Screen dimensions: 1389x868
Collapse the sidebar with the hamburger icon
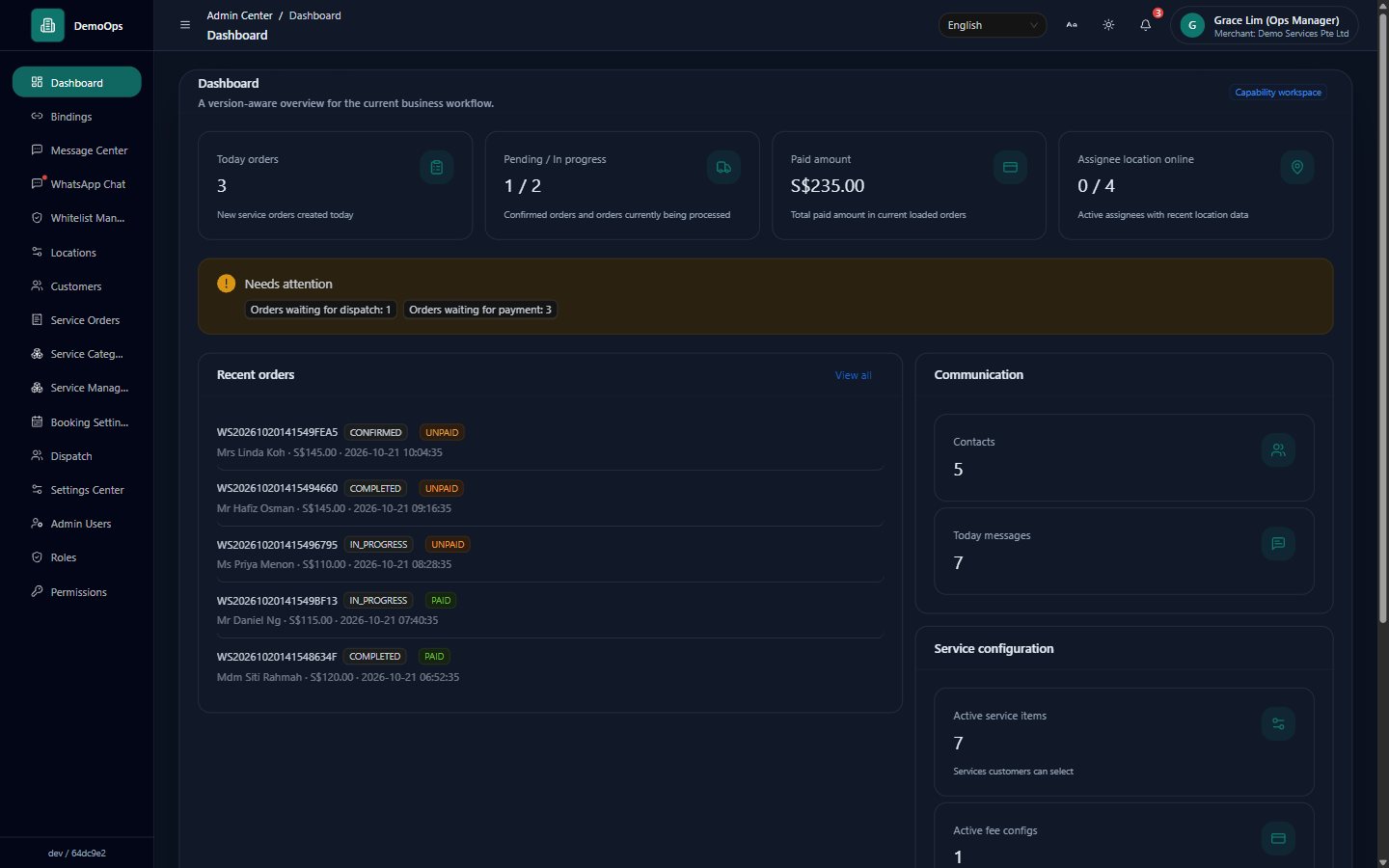click(x=185, y=25)
